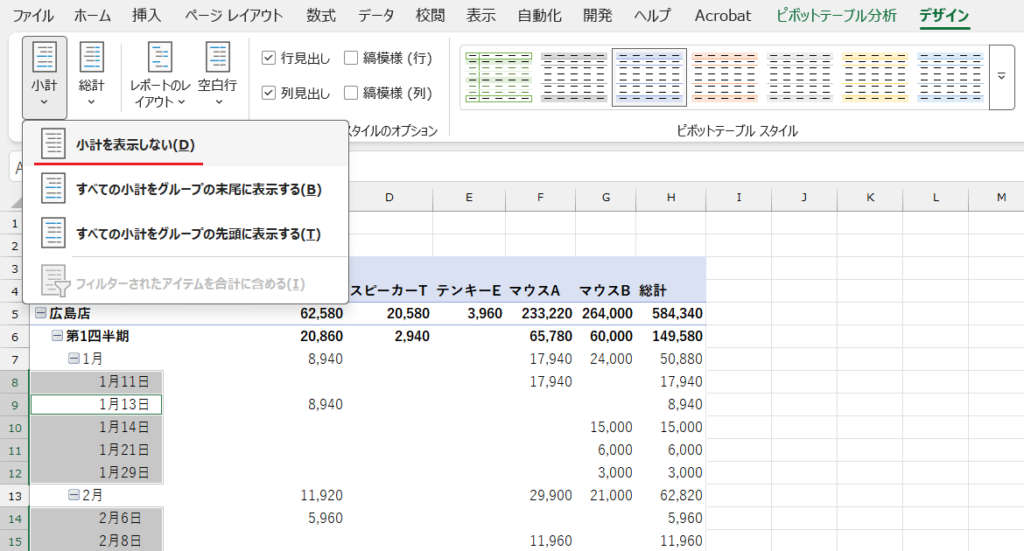Switch to the 表示 tab

[481, 16]
